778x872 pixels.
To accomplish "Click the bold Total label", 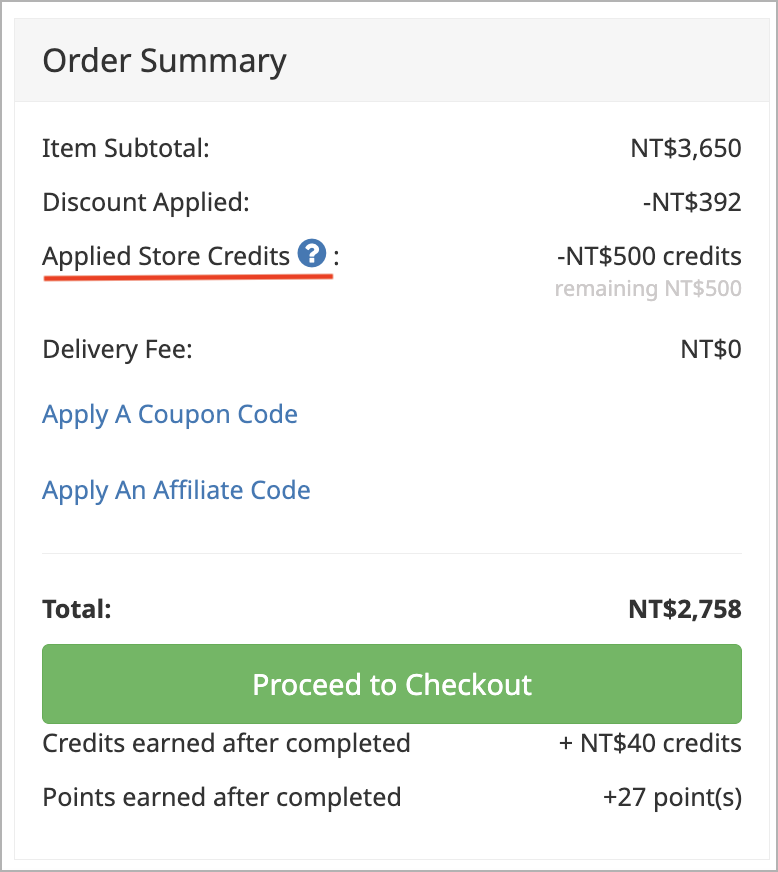I will (x=77, y=610).
